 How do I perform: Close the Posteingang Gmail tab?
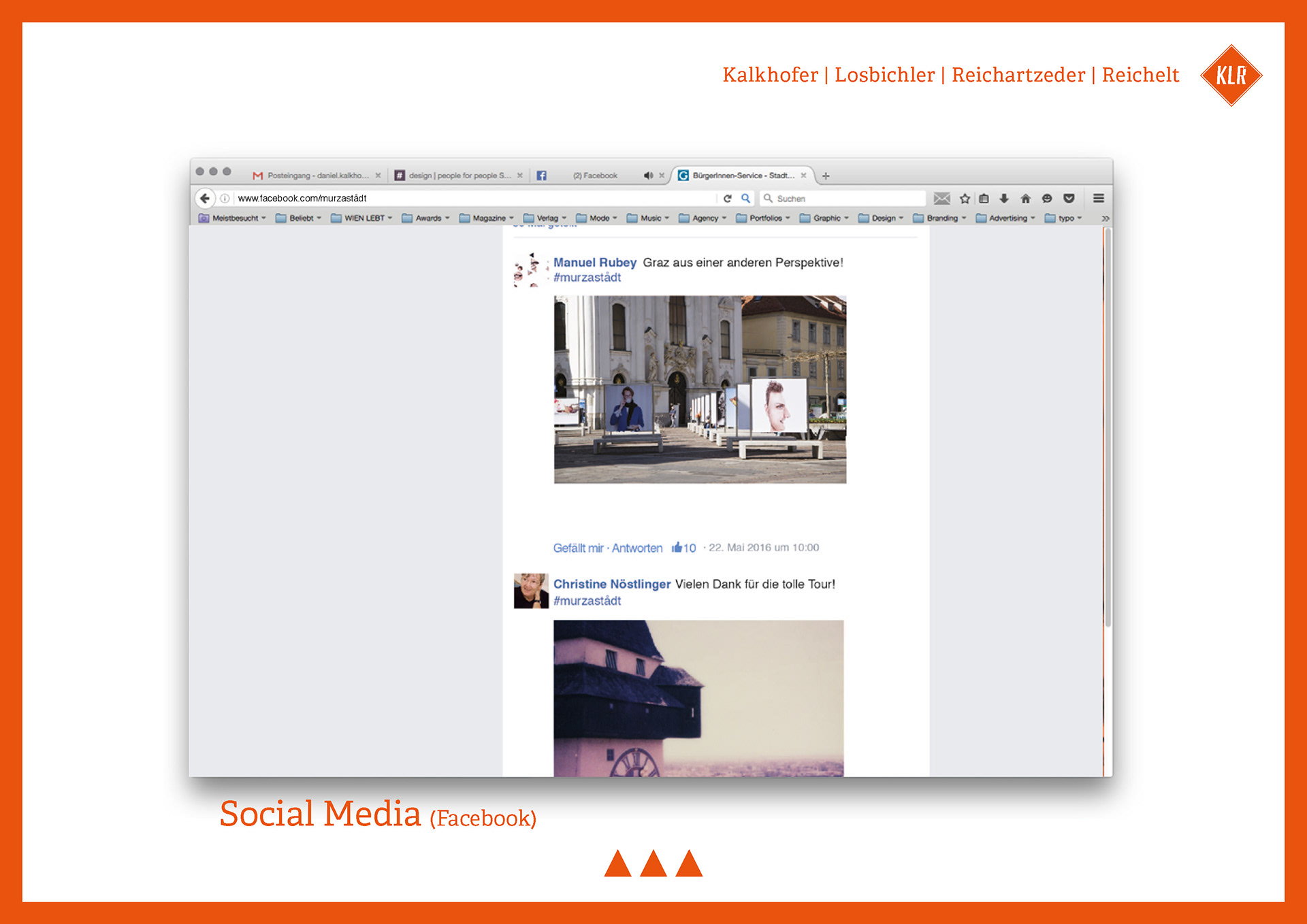tap(378, 176)
